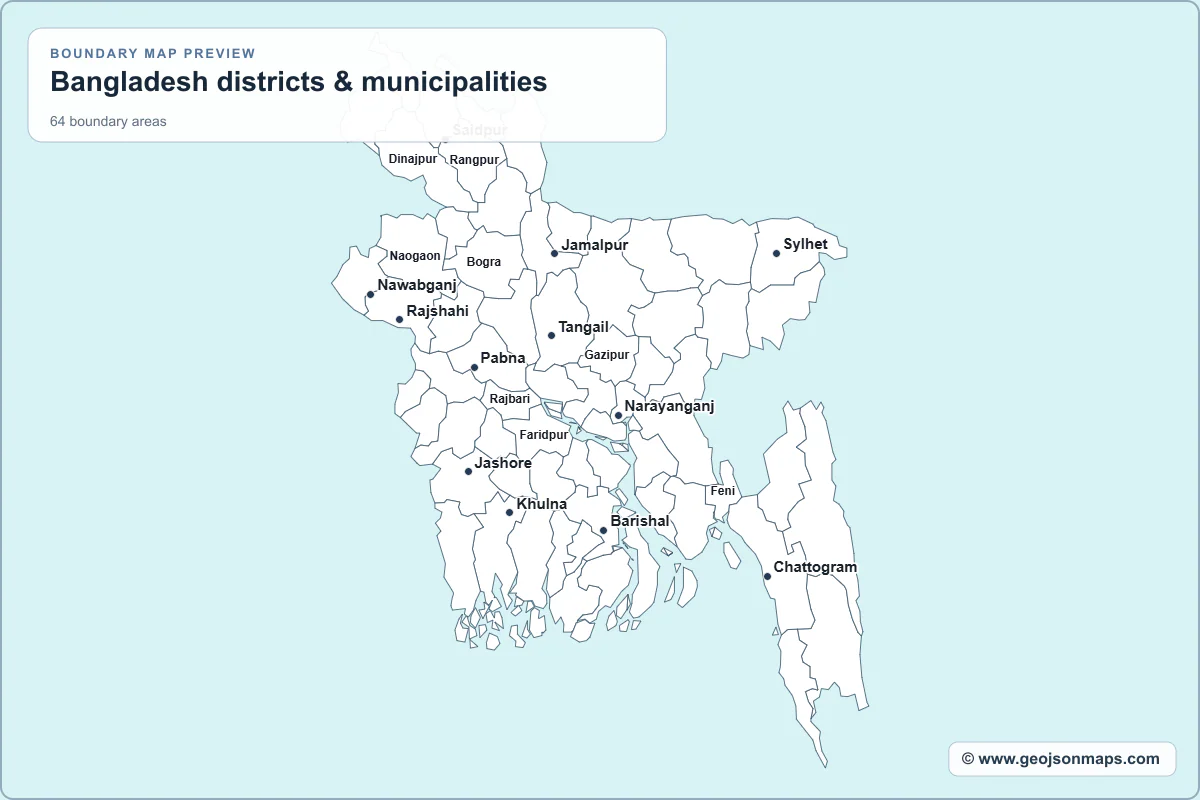1200x800 pixels.
Task: Click the Barishal city marker dot
Action: (603, 530)
